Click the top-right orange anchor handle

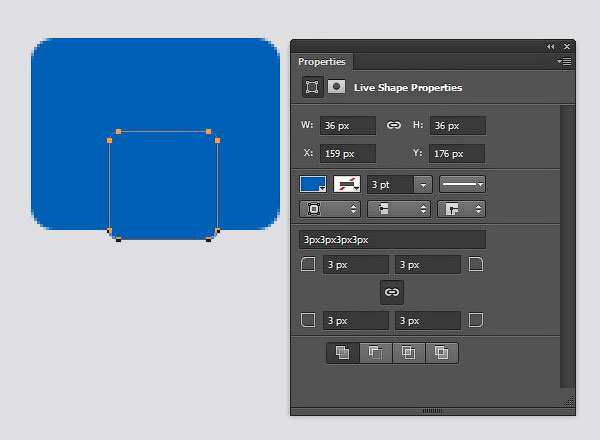[209, 132]
